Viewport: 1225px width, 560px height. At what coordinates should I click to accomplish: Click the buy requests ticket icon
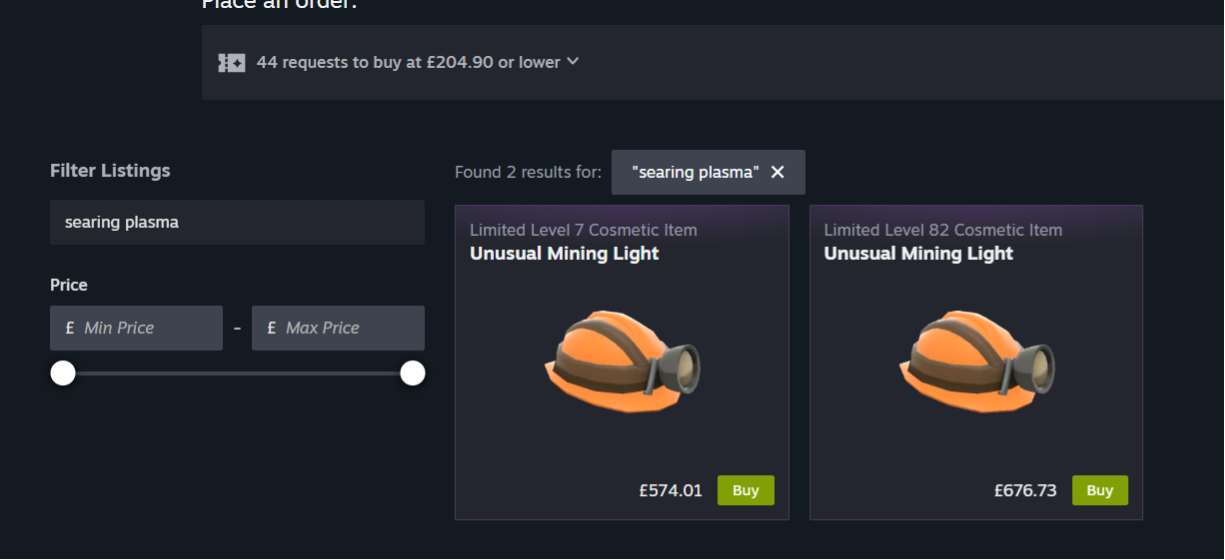click(x=231, y=63)
